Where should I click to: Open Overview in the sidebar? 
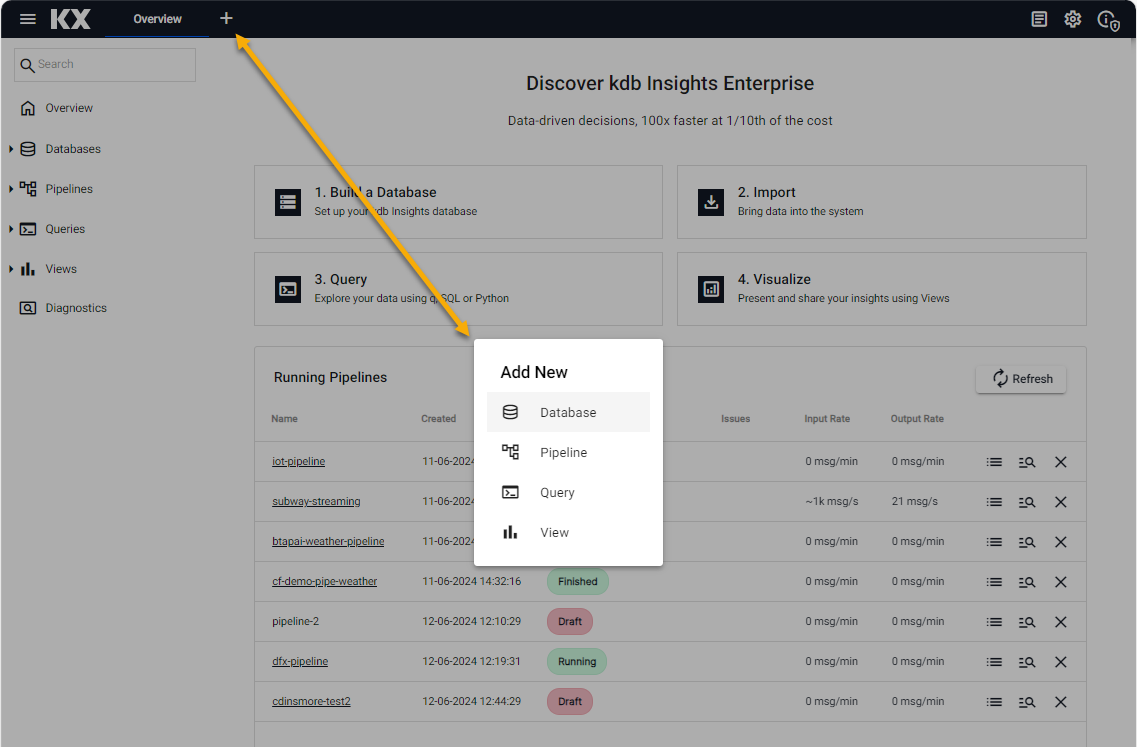coord(69,108)
